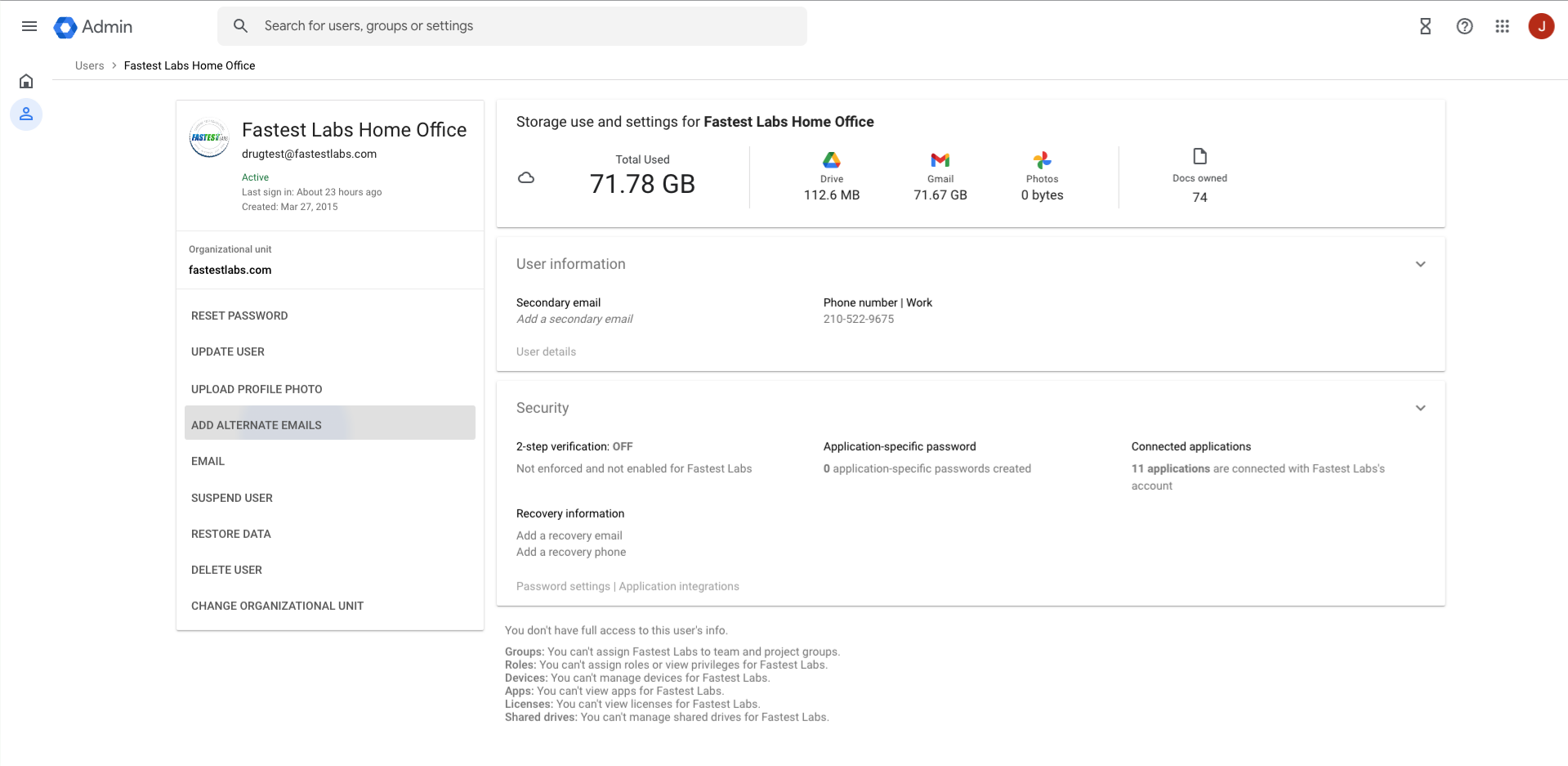Click the Google Drive storage icon
Screen dimensions: 1568x766
[x=831, y=160]
